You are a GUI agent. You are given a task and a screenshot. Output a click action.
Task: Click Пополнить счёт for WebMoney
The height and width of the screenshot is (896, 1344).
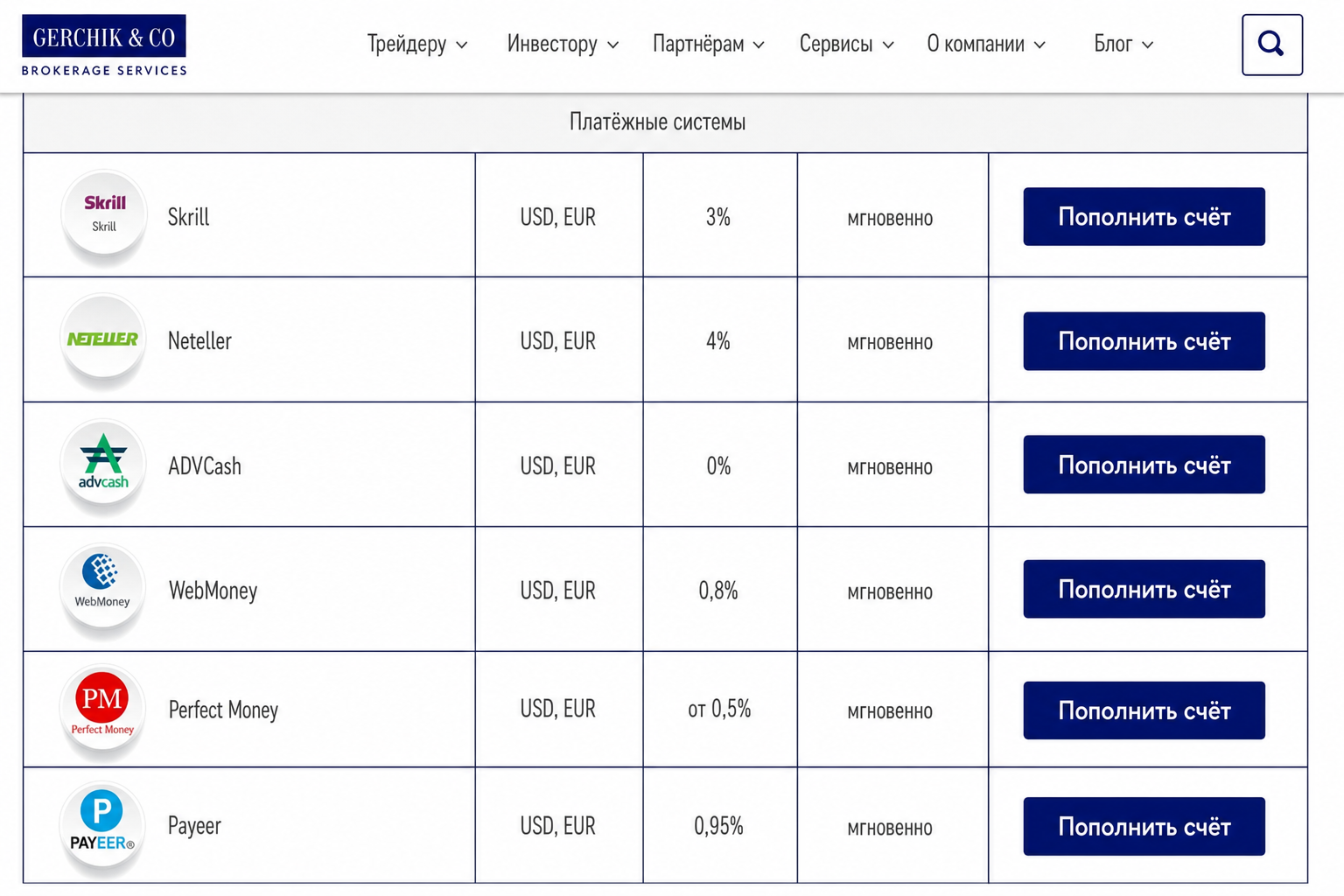tap(1144, 589)
